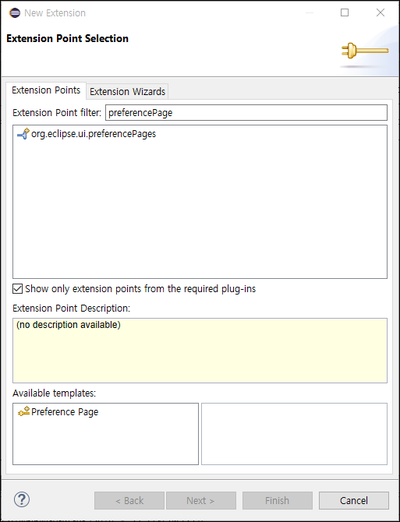Viewport: 400px width, 522px height.
Task: Click into the Extension Point filter field
Action: (246, 113)
